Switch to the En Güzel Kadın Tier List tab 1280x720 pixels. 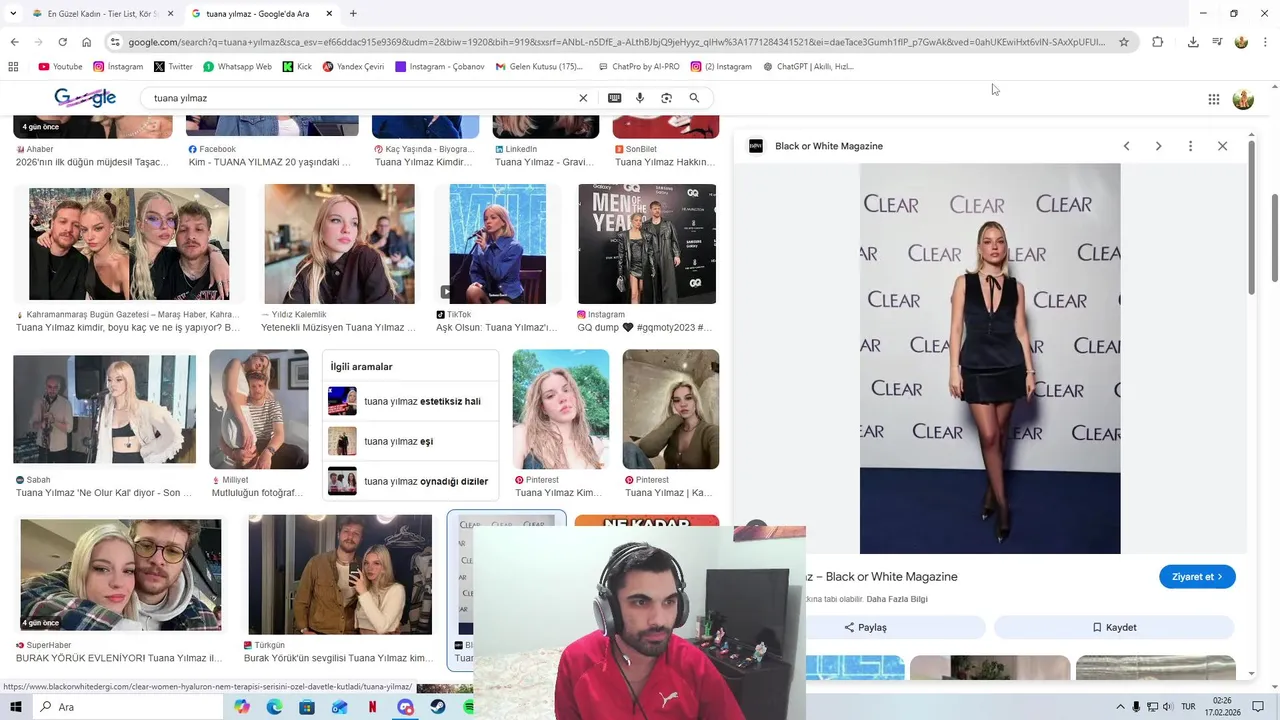pyautogui.click(x=103, y=14)
